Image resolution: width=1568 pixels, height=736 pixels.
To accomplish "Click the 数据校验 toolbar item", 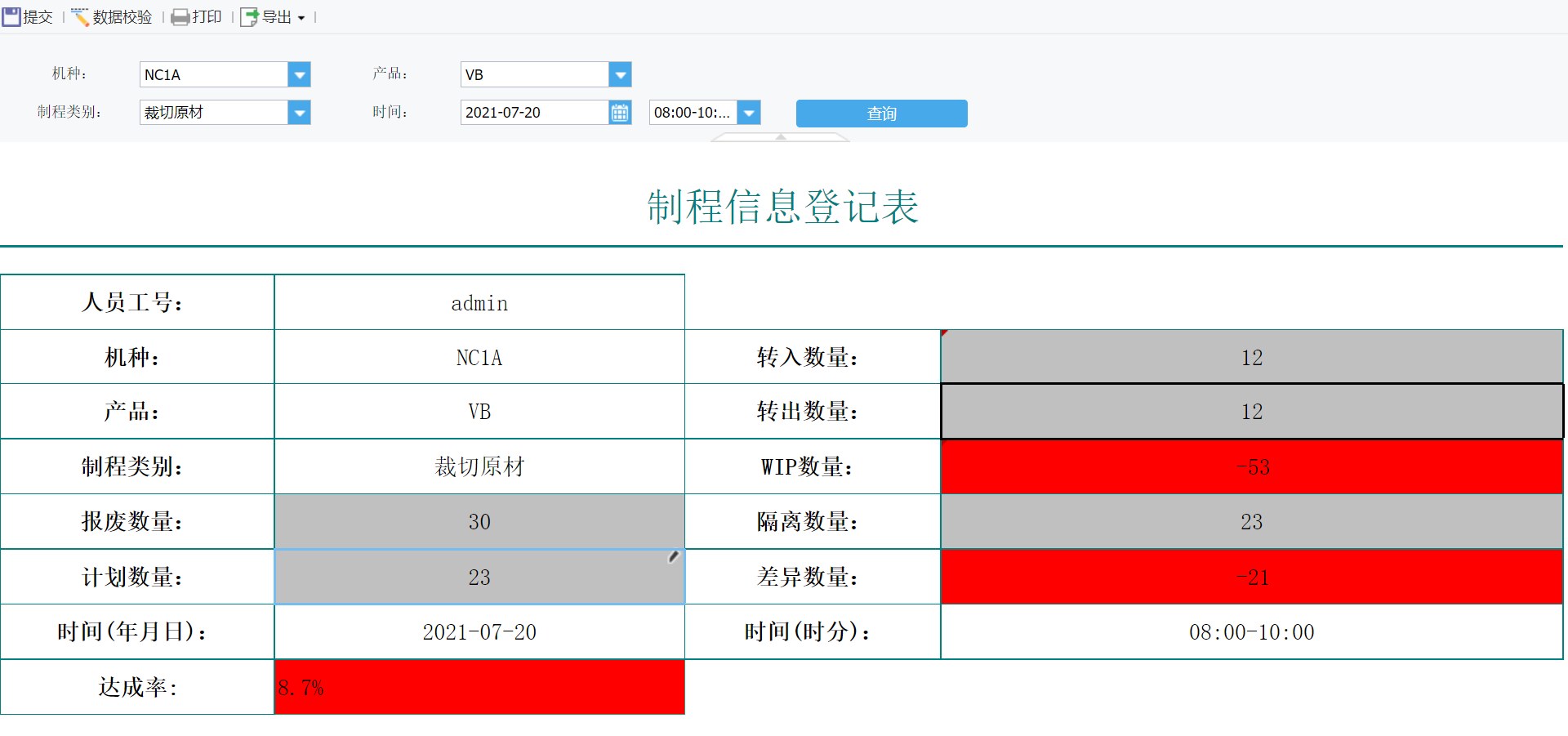I will 112,17.
